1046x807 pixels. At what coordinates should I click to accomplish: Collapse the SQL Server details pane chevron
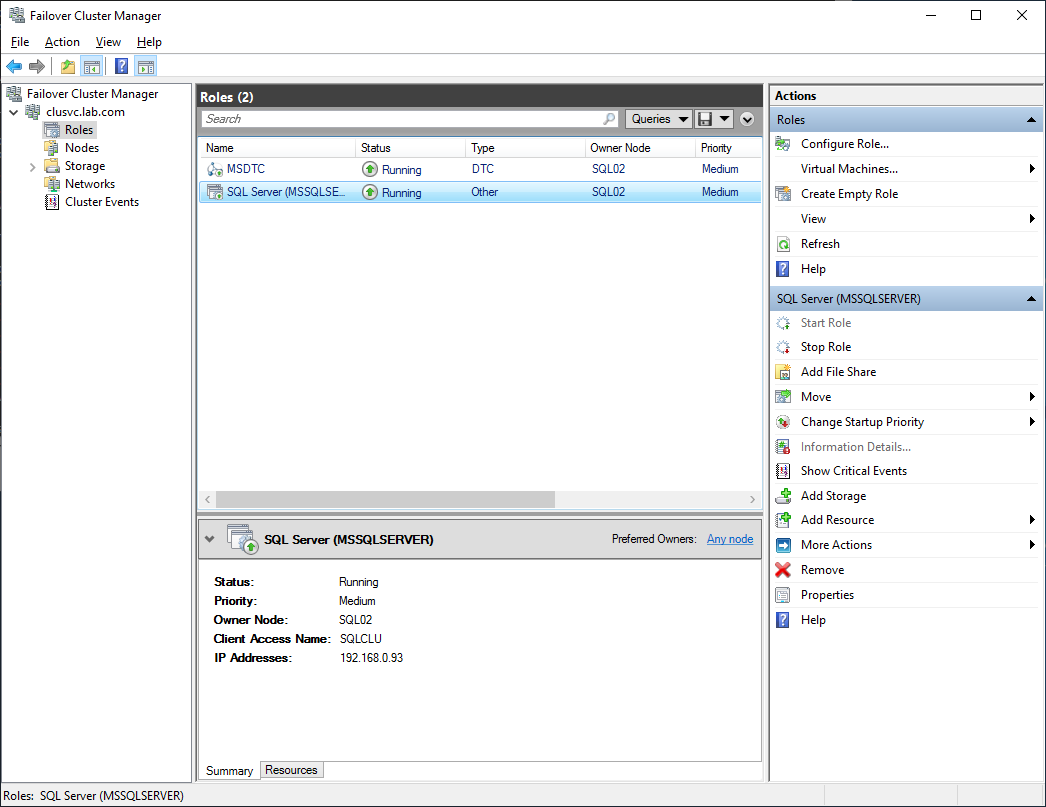pyautogui.click(x=209, y=539)
